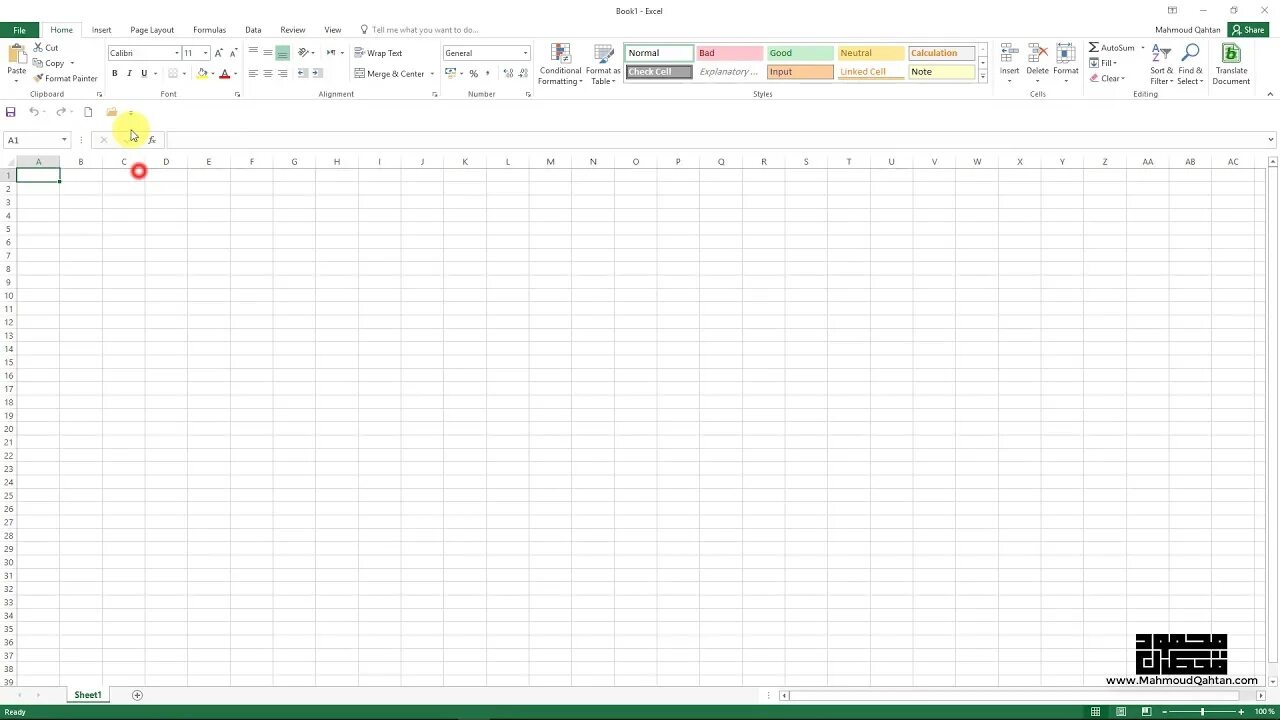Open the File tab

pyautogui.click(x=19, y=30)
